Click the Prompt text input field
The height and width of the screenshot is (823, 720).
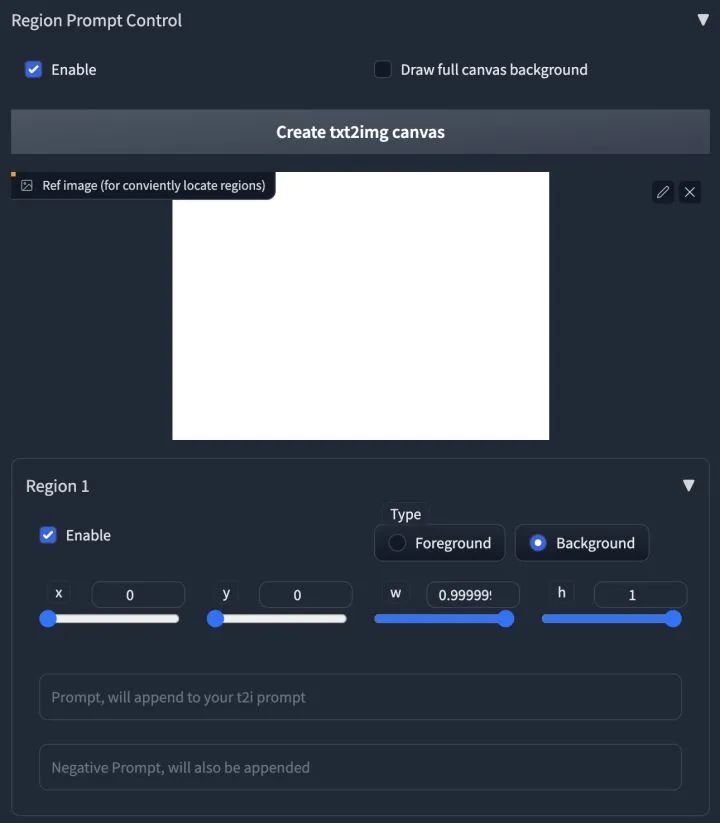click(x=360, y=697)
